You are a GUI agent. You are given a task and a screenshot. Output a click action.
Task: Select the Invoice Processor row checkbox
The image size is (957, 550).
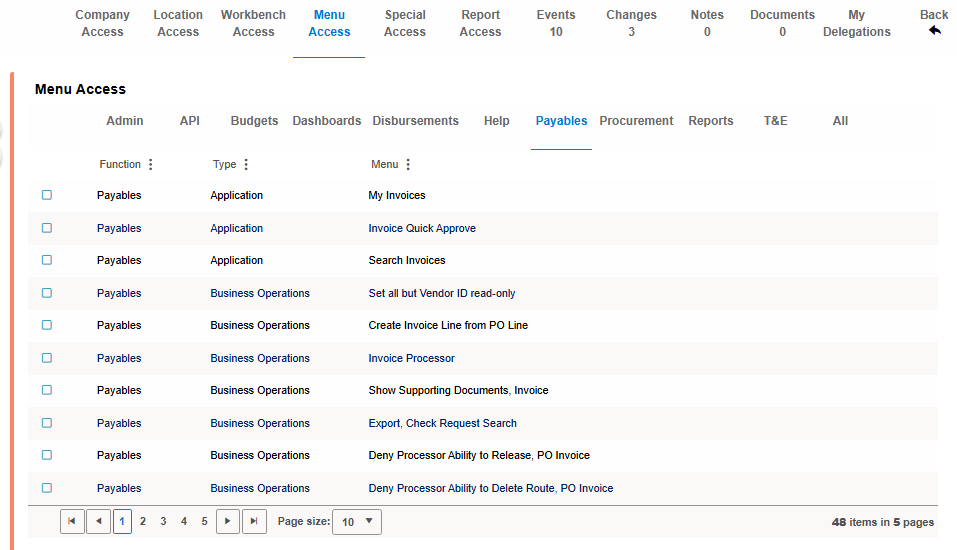point(47,358)
